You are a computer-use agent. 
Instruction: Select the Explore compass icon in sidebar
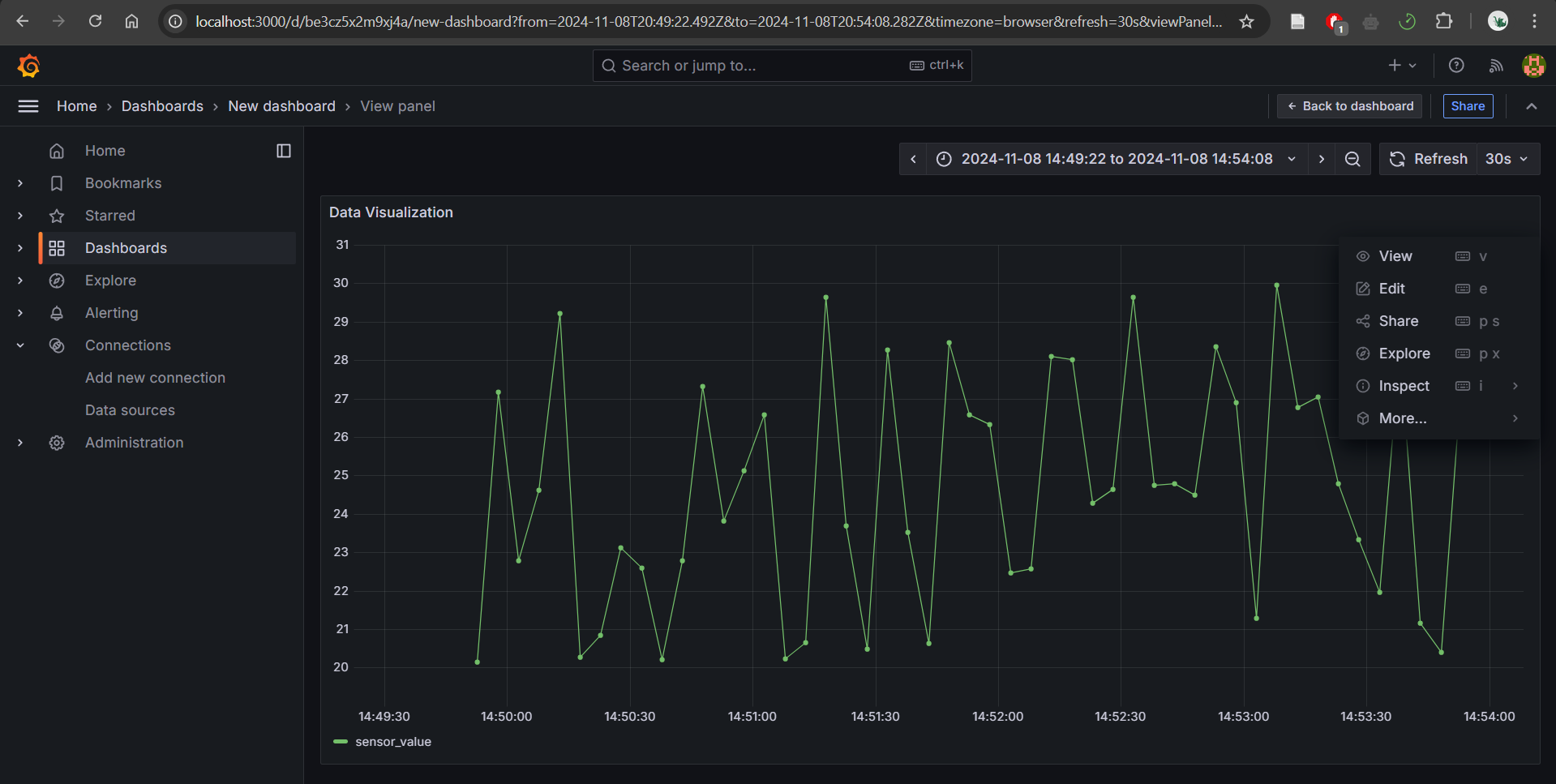[57, 281]
